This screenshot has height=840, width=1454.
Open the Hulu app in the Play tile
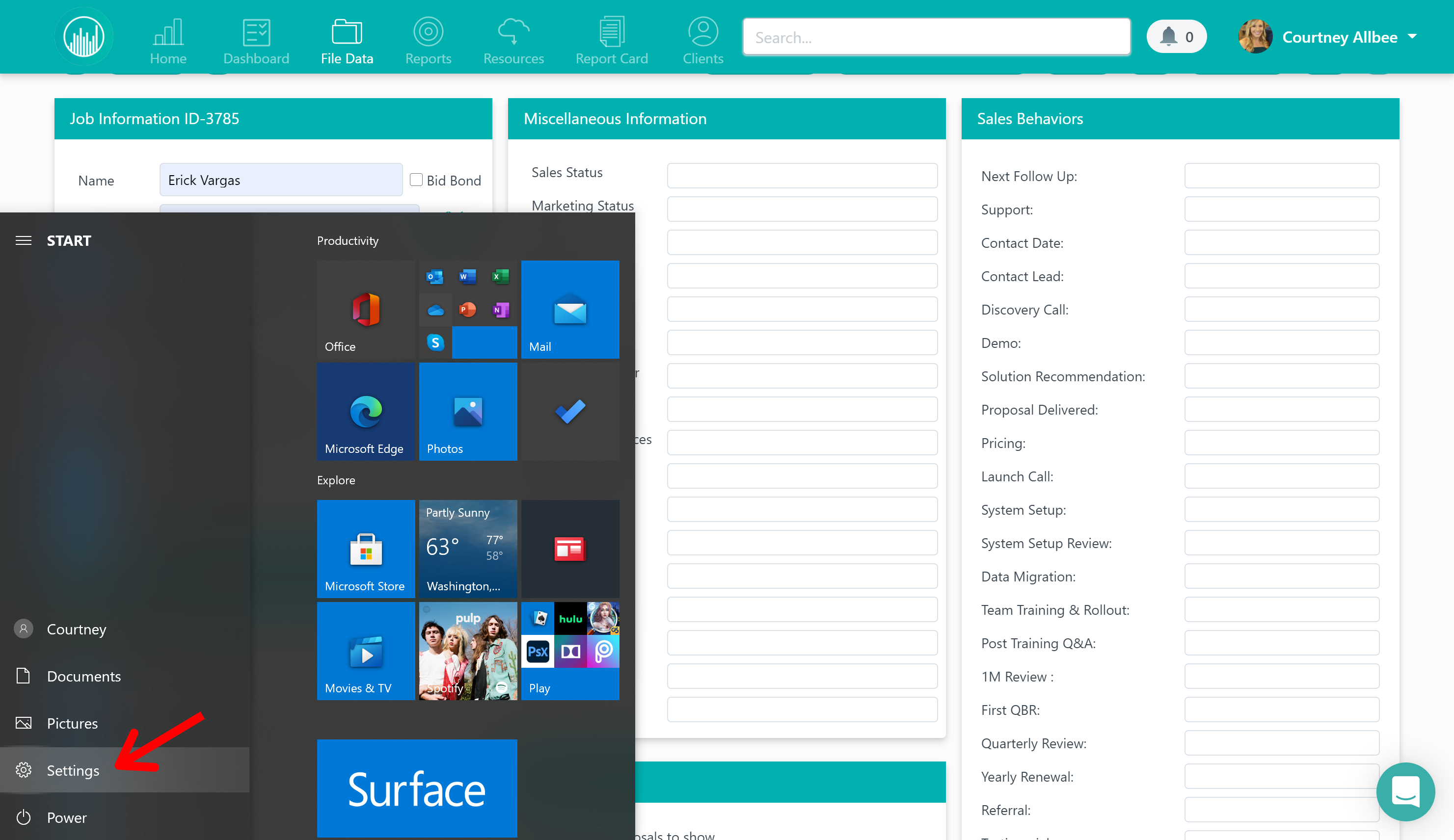pos(570,618)
